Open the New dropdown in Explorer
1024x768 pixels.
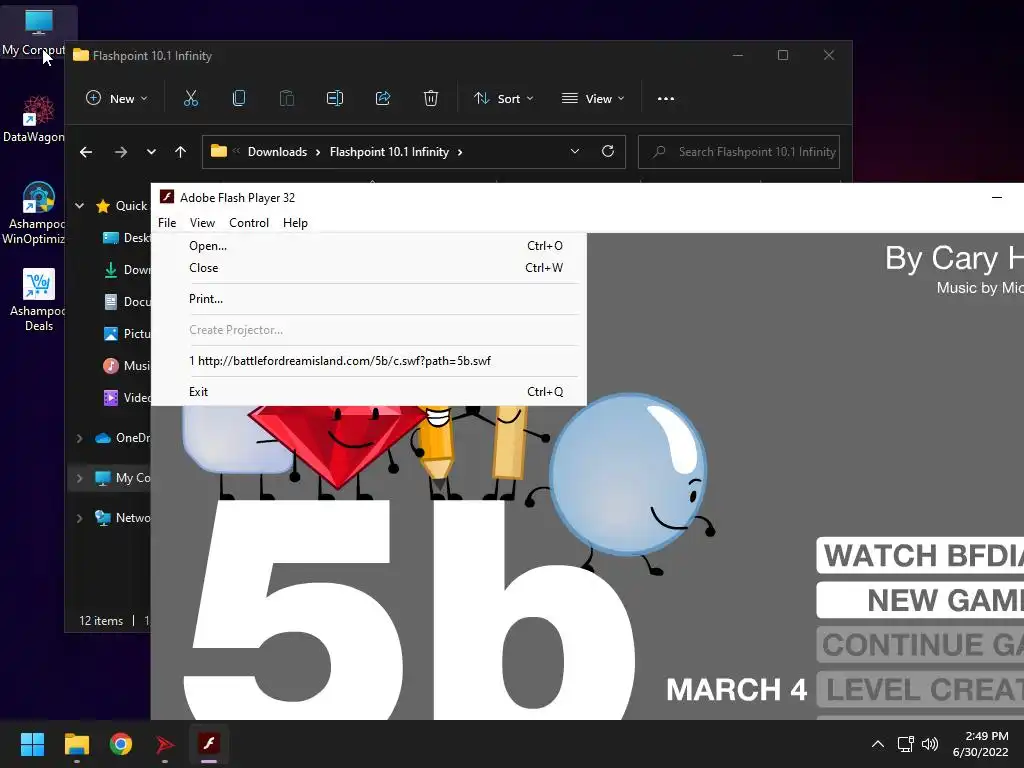117,99
